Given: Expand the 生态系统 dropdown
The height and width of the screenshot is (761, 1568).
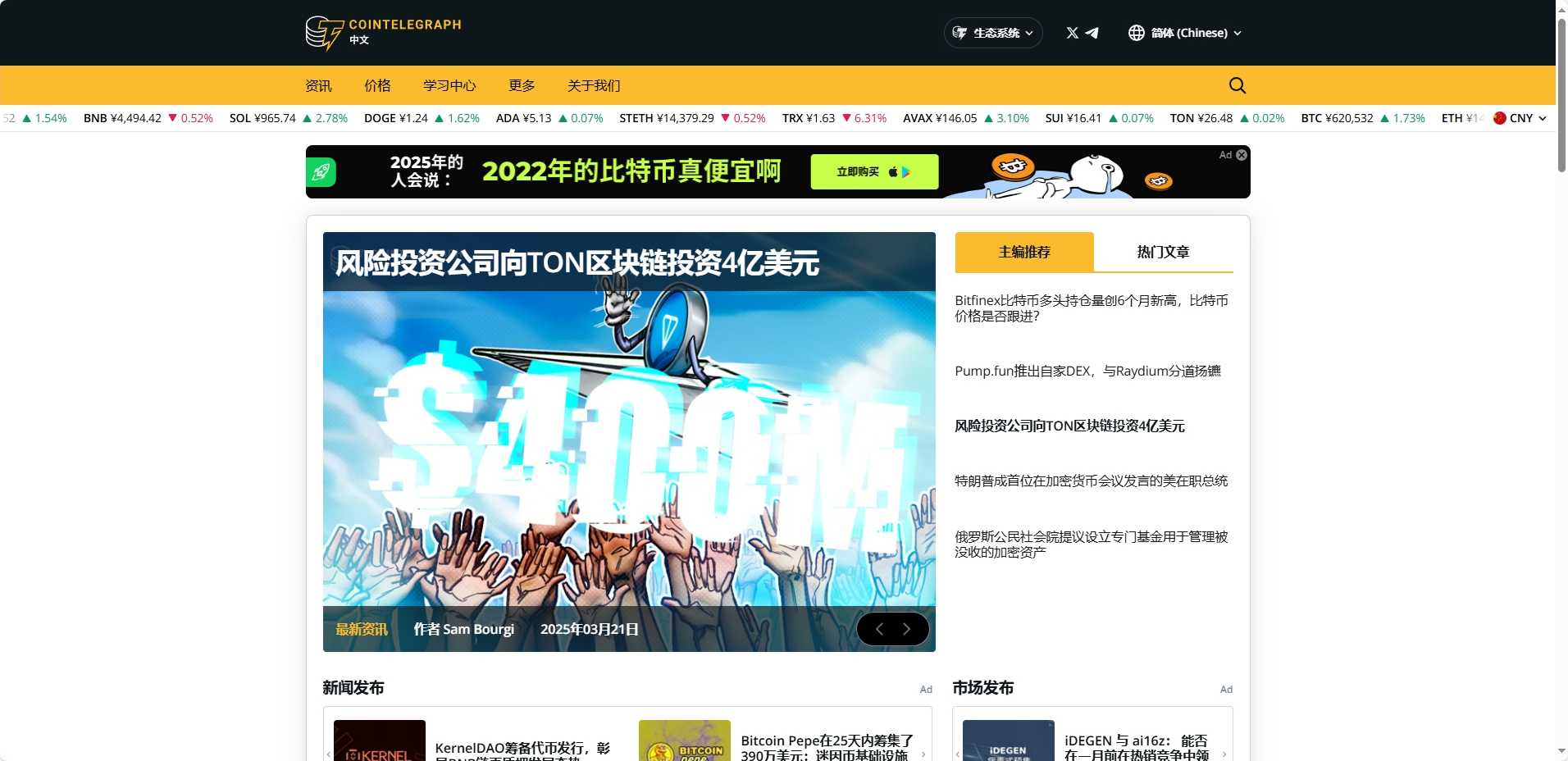Looking at the screenshot, I should (x=993, y=33).
